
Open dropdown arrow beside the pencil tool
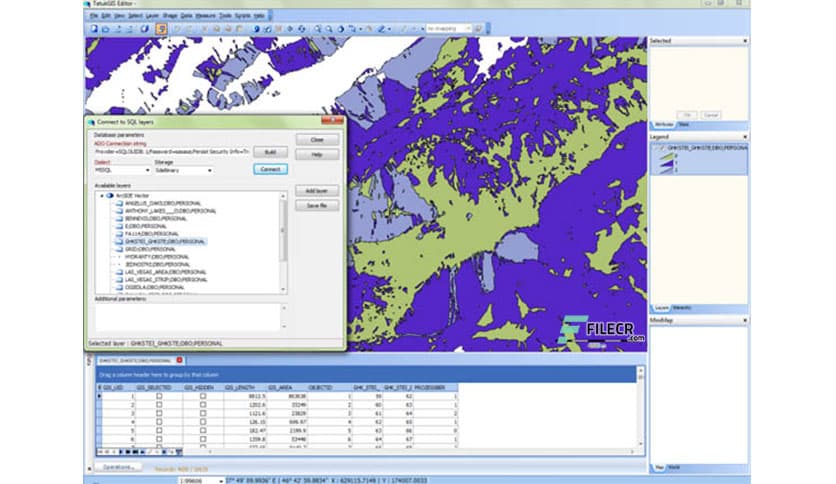click(x=389, y=29)
